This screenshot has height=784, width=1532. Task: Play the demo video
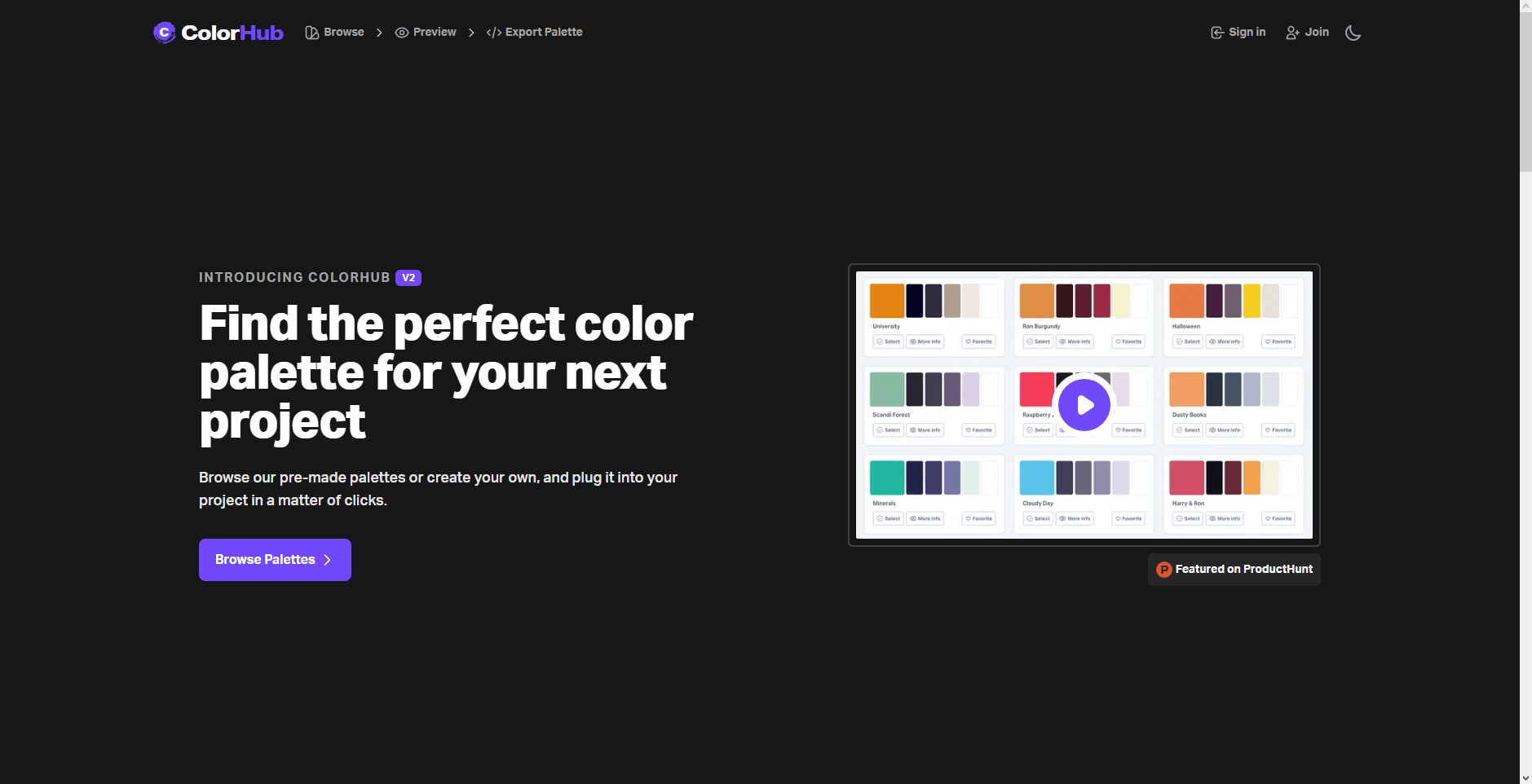click(x=1084, y=405)
